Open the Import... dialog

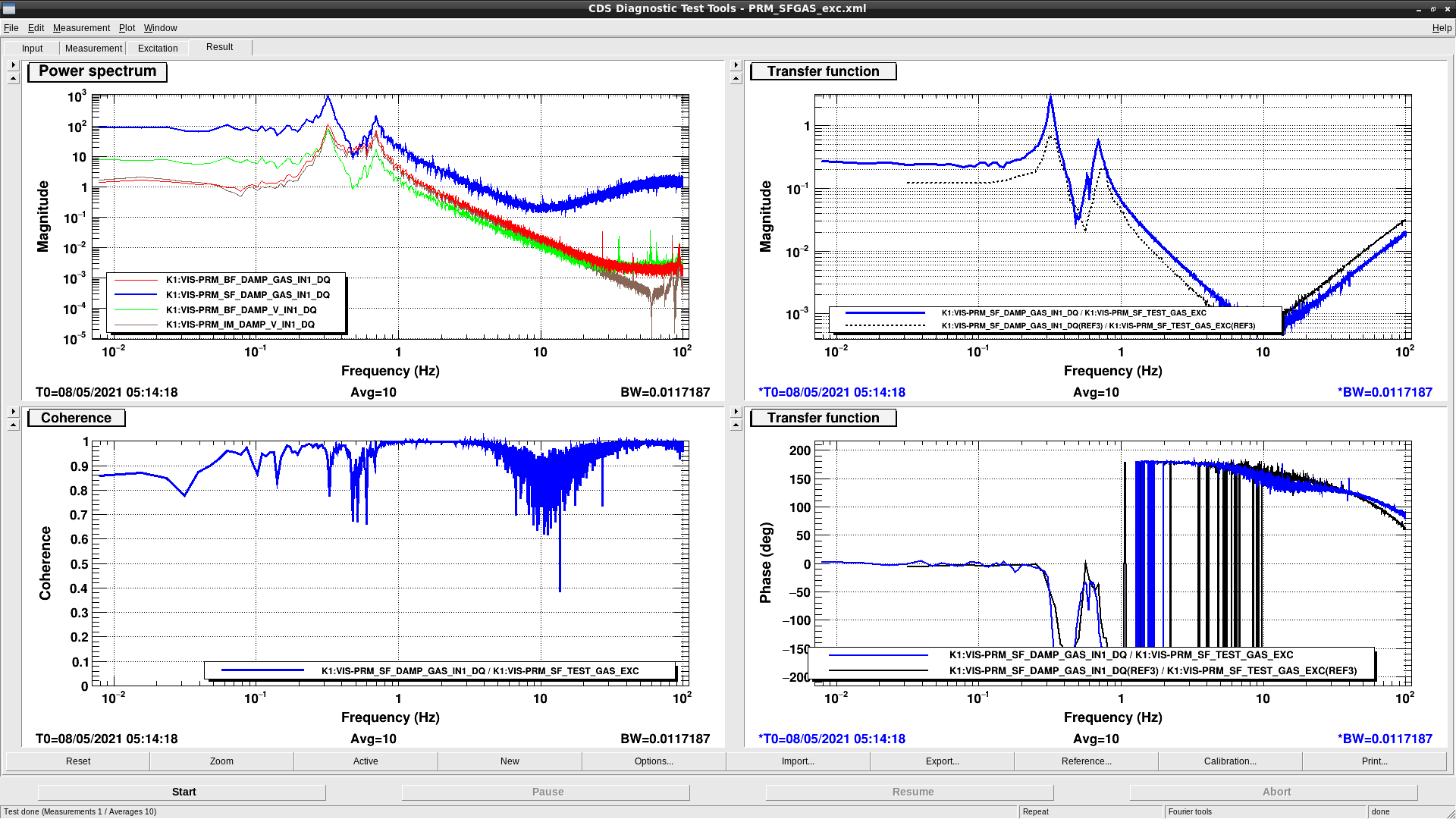(x=798, y=761)
